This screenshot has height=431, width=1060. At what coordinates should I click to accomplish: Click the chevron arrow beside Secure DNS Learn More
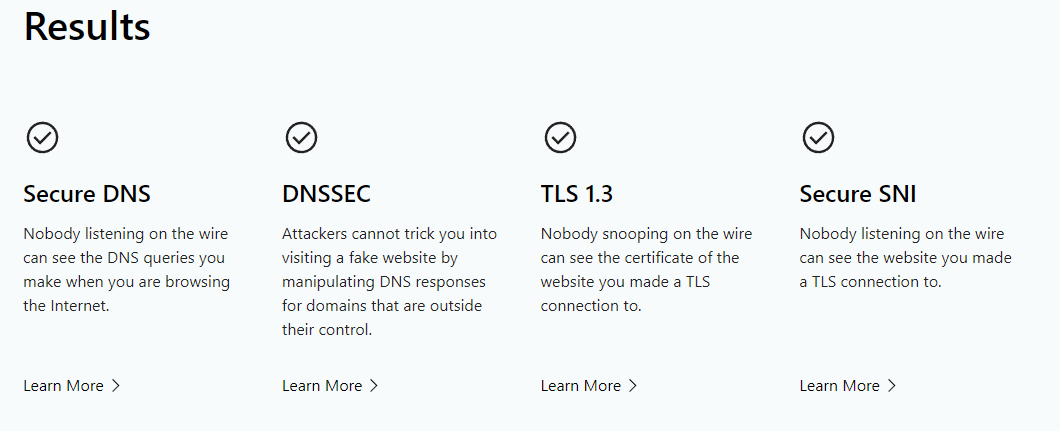[116, 386]
